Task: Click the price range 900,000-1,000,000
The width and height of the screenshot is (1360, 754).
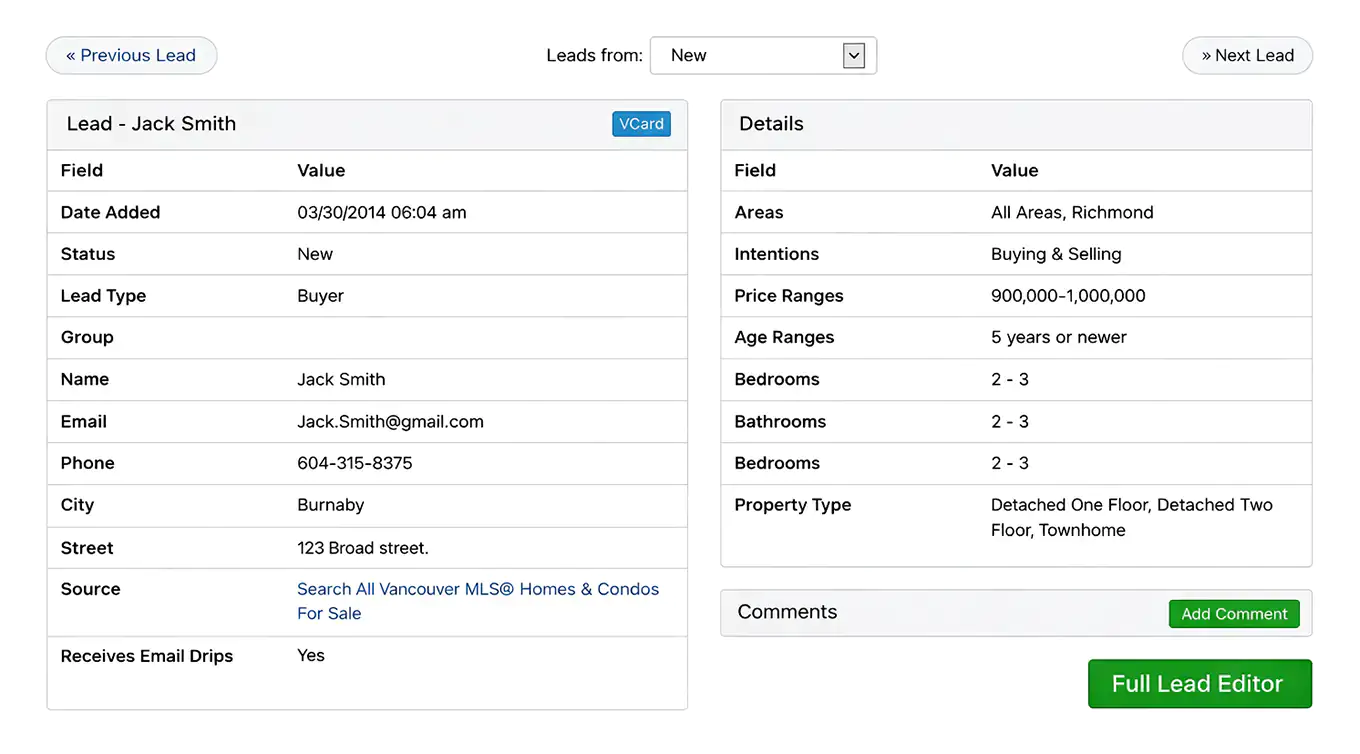Action: point(1068,296)
